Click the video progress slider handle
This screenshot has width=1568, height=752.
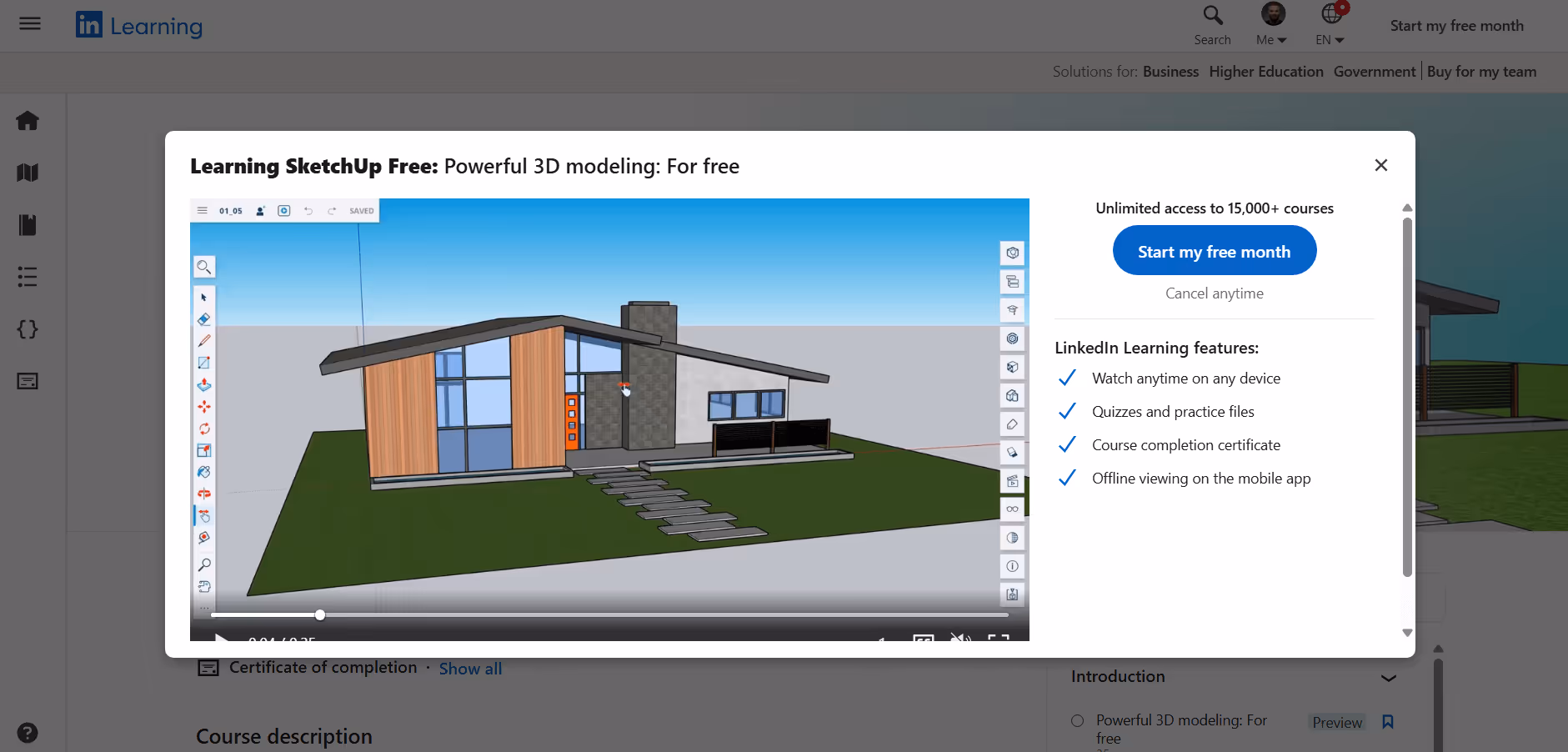(x=320, y=615)
